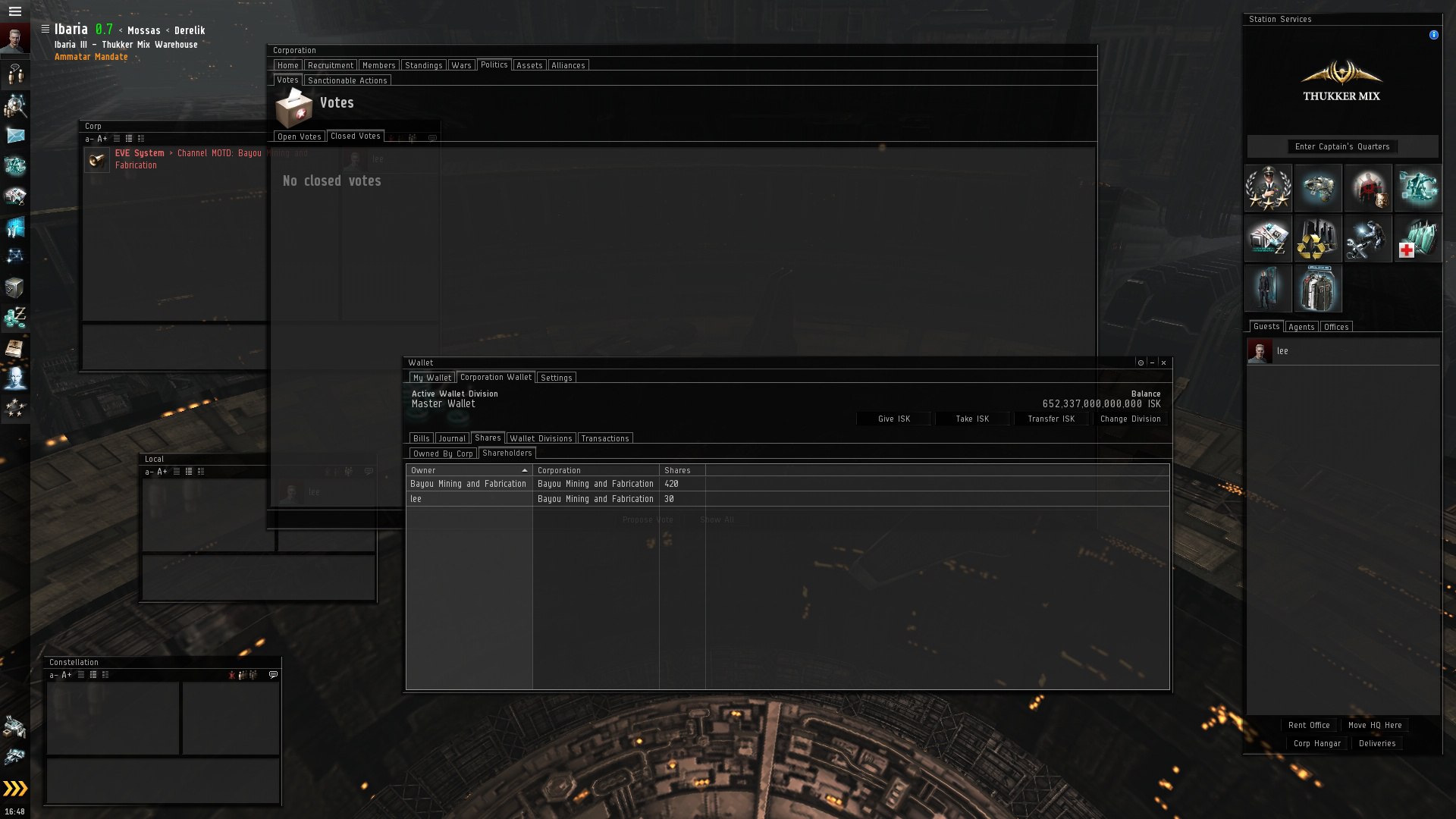The width and height of the screenshot is (1456, 819).
Task: Open the Neocom hamburger menu
Action: point(14,11)
